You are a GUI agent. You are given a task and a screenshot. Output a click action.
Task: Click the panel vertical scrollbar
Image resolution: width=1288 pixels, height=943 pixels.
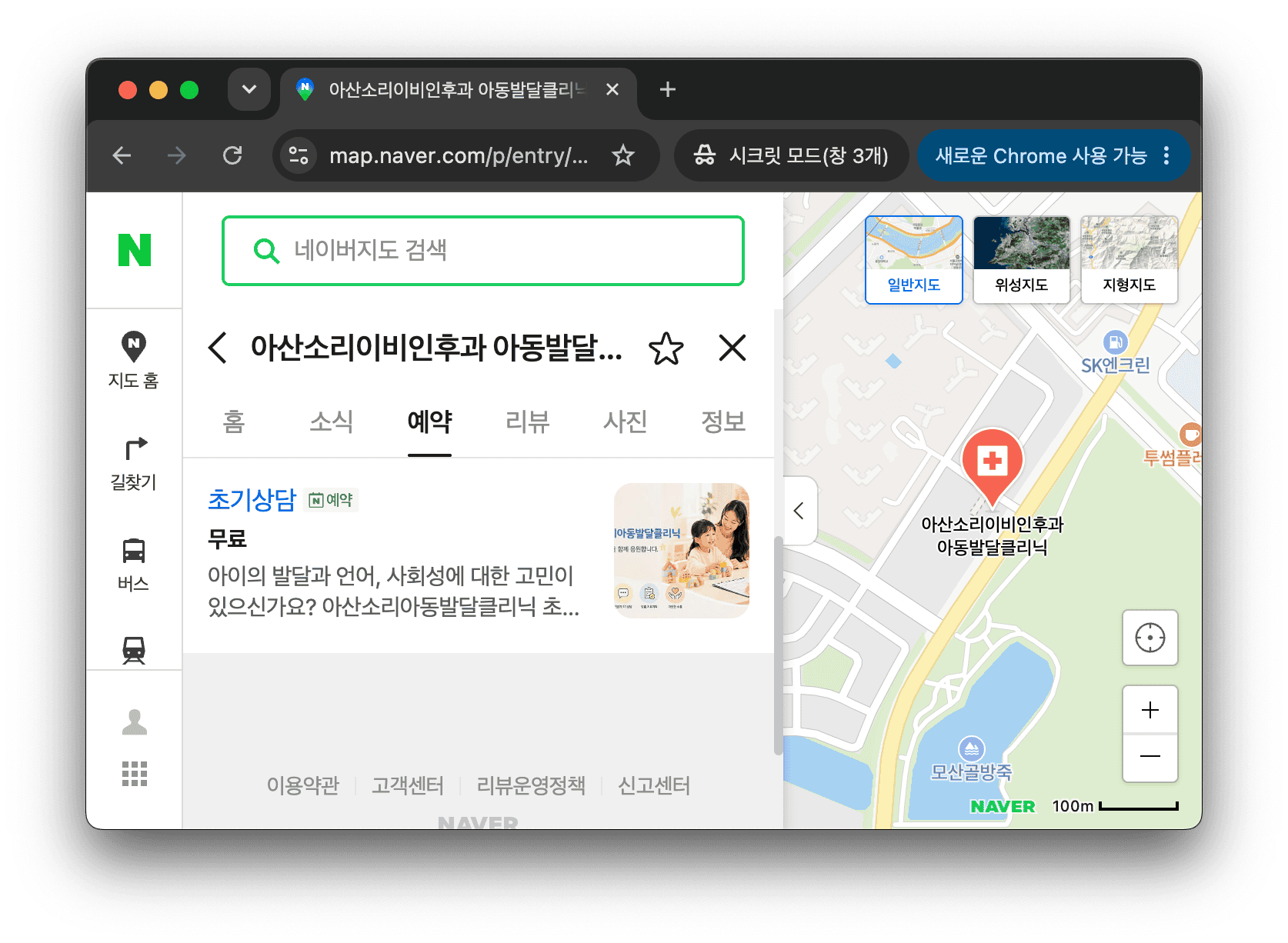[778, 646]
